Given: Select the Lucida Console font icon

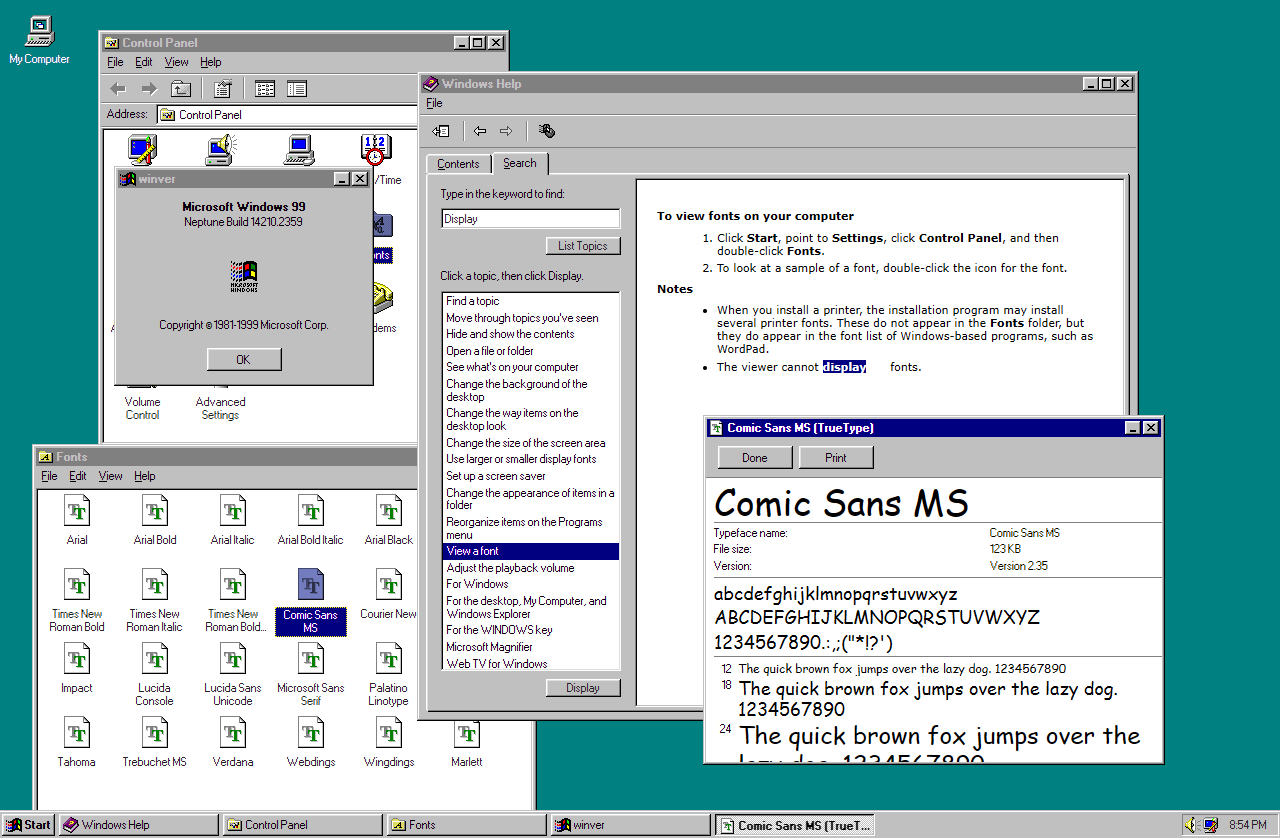Looking at the screenshot, I should click(x=155, y=659).
